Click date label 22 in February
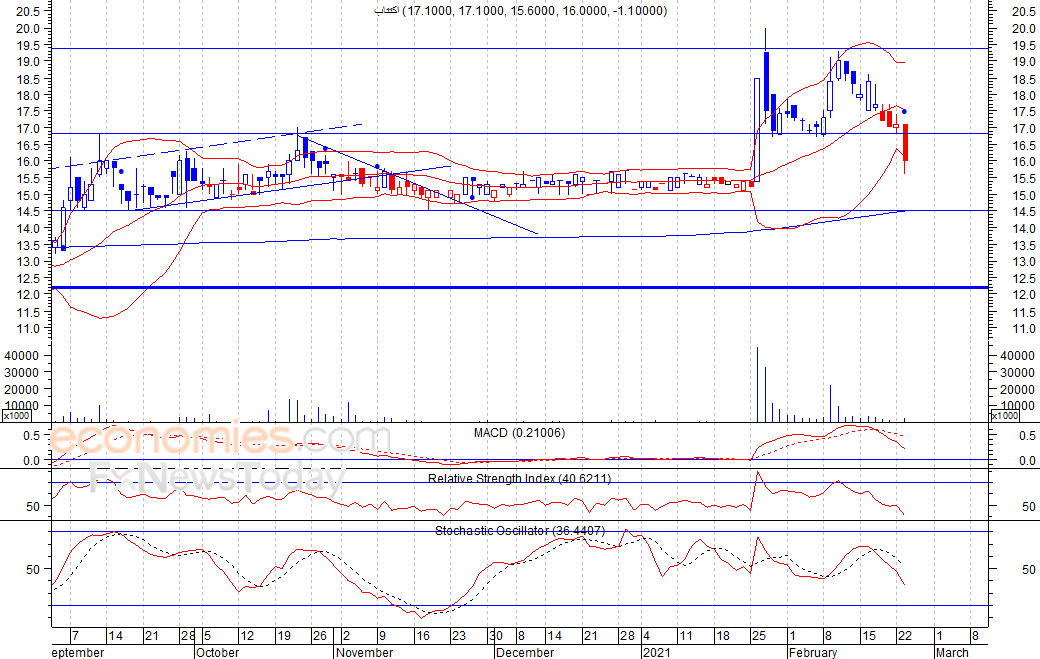The width and height of the screenshot is (1040, 659). pyautogui.click(x=905, y=636)
